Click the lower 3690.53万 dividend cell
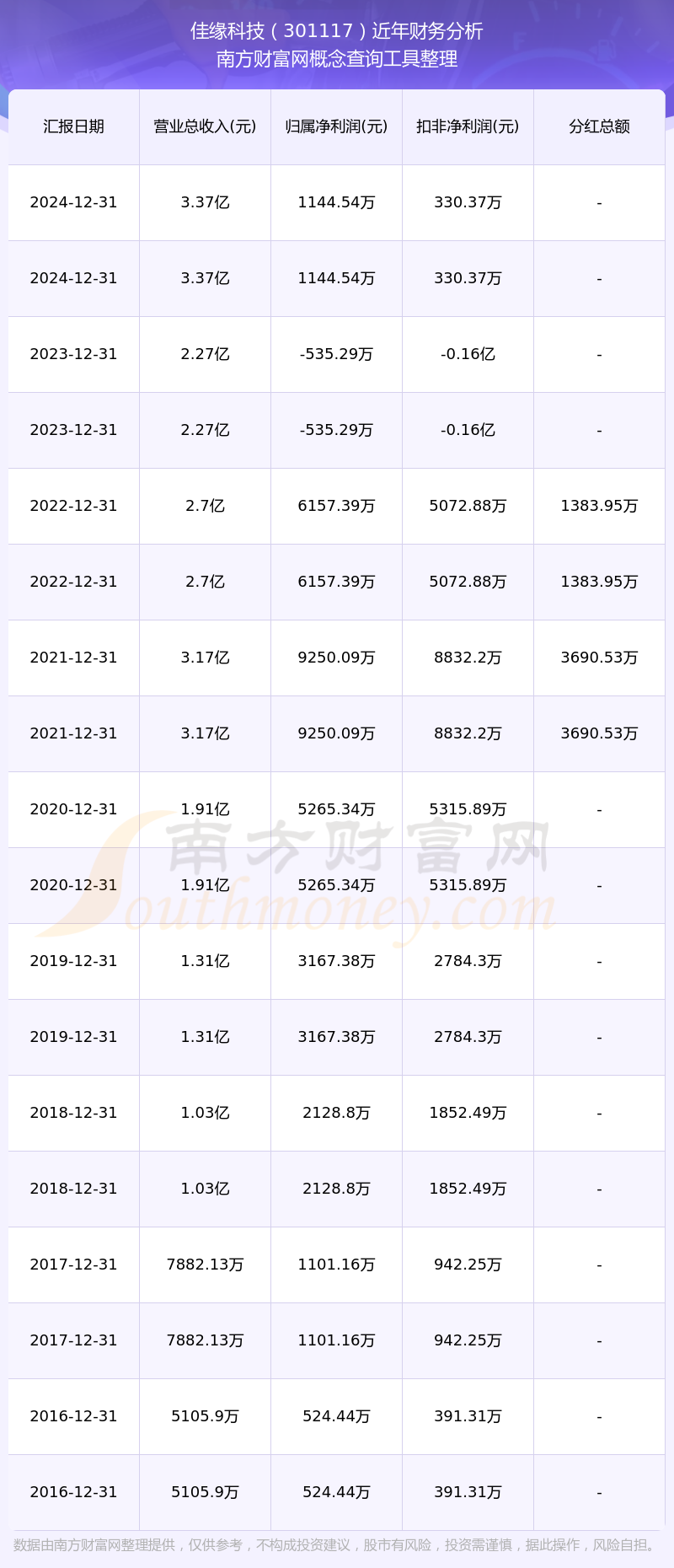The image size is (674, 1568). [x=599, y=733]
